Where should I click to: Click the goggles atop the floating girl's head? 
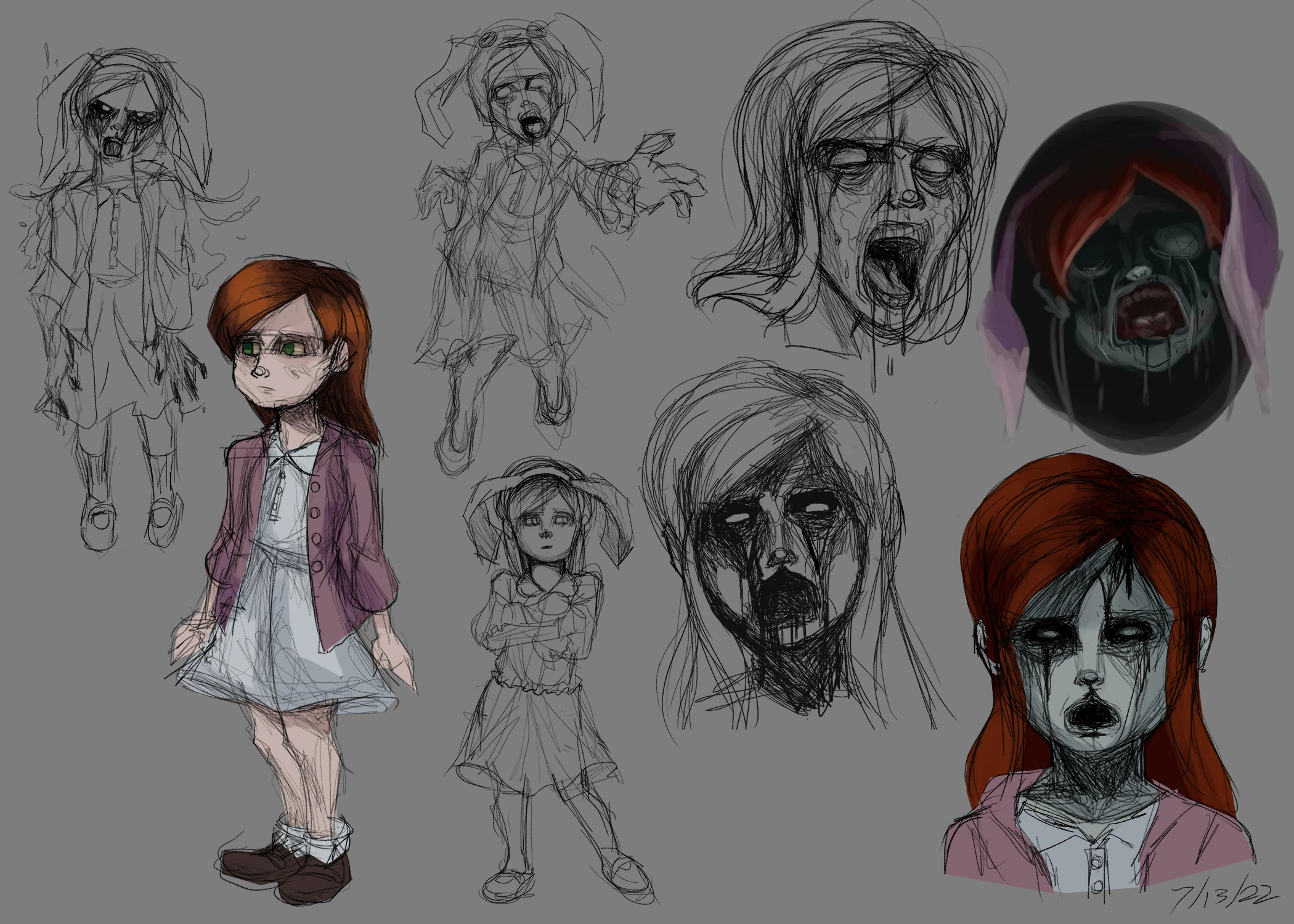511,34
